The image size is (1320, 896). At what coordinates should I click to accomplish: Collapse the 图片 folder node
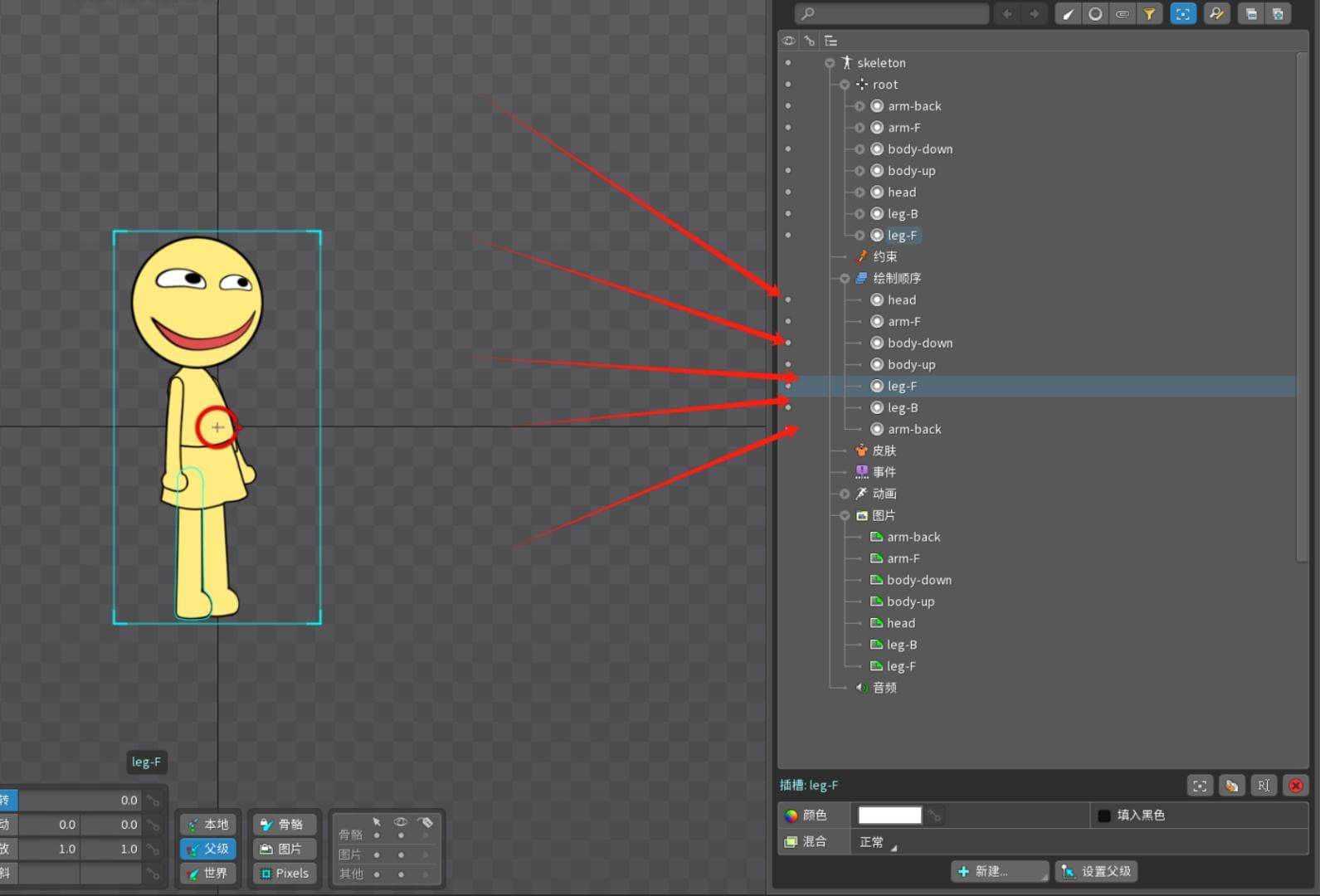click(x=845, y=515)
